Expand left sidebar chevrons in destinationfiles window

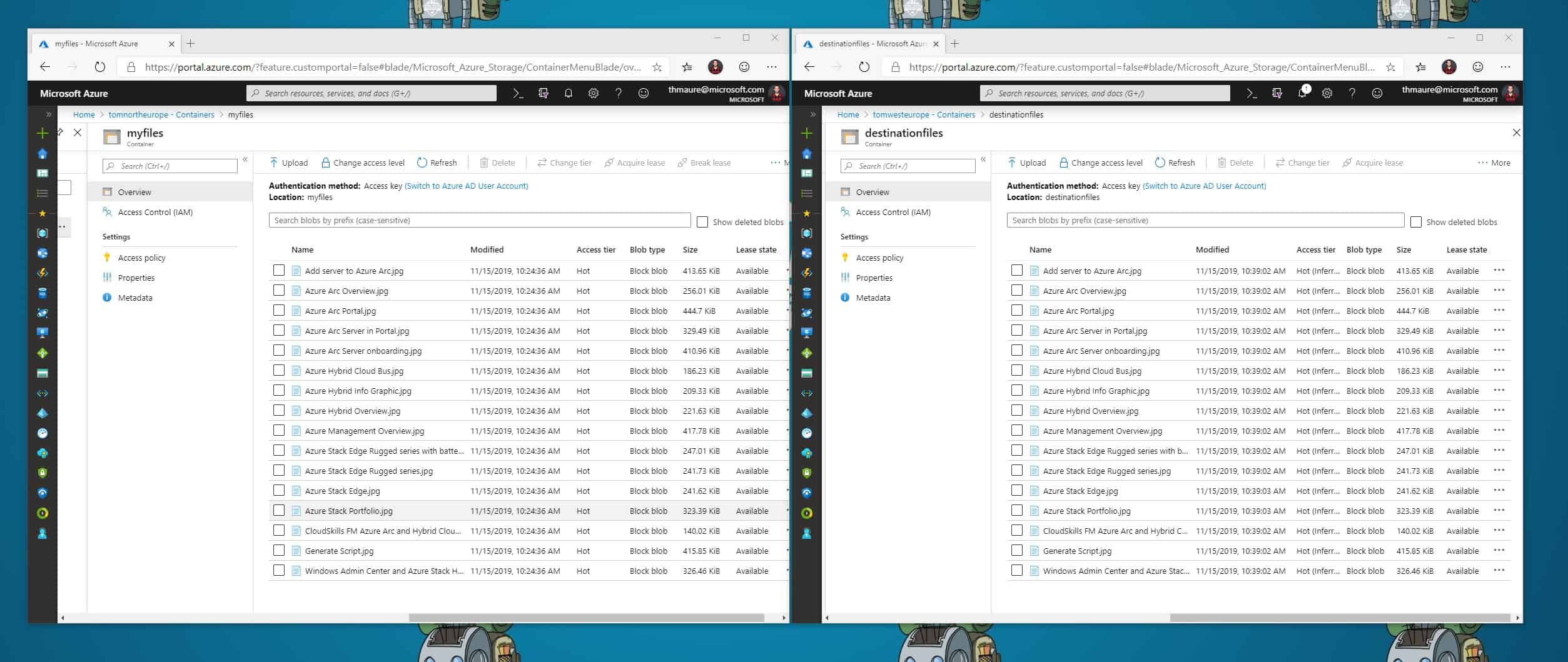[x=812, y=114]
